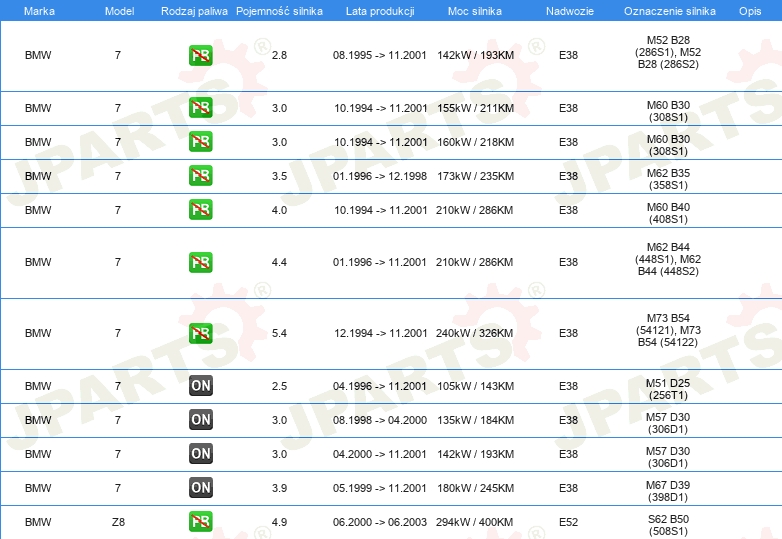Click the 5.4 engine capacity cell
Viewport: 782px width, 539px height.
(x=279, y=333)
